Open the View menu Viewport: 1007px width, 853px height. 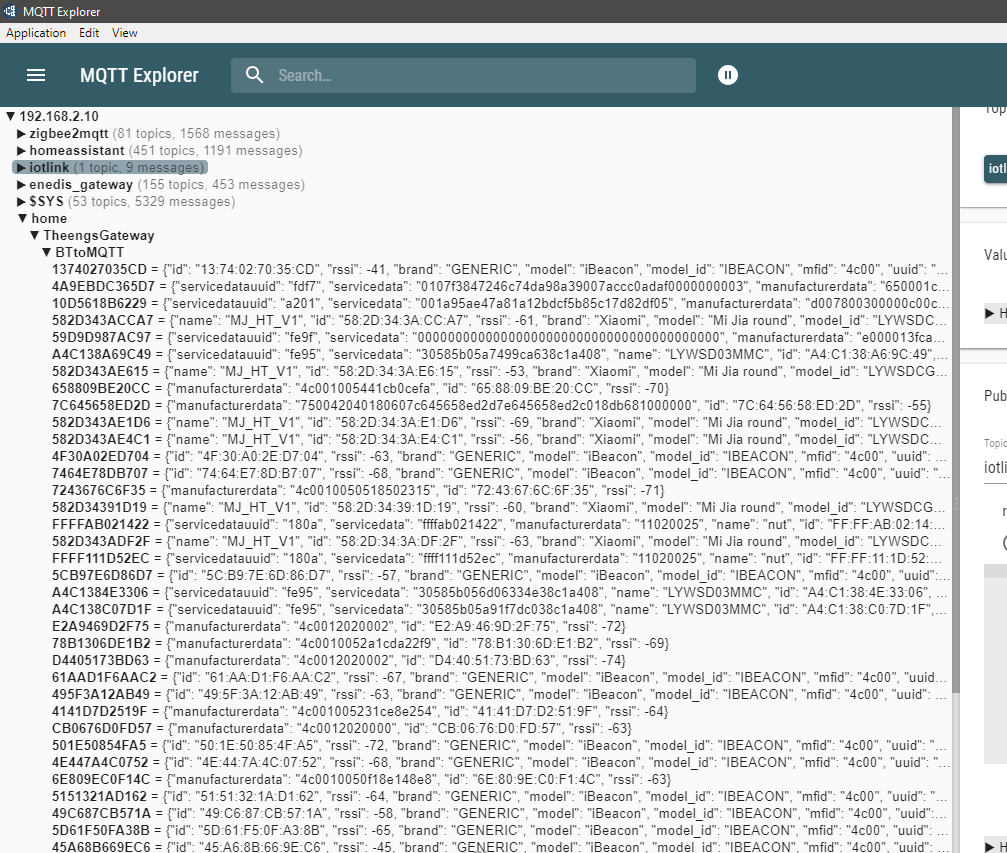pyautogui.click(x=125, y=33)
